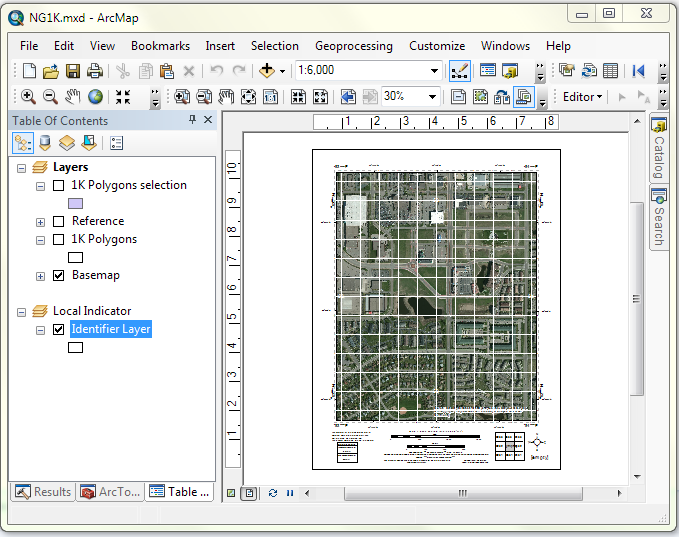This screenshot has width=679, height=537.
Task: Collapse the Layers data frame
Action: click(21, 168)
